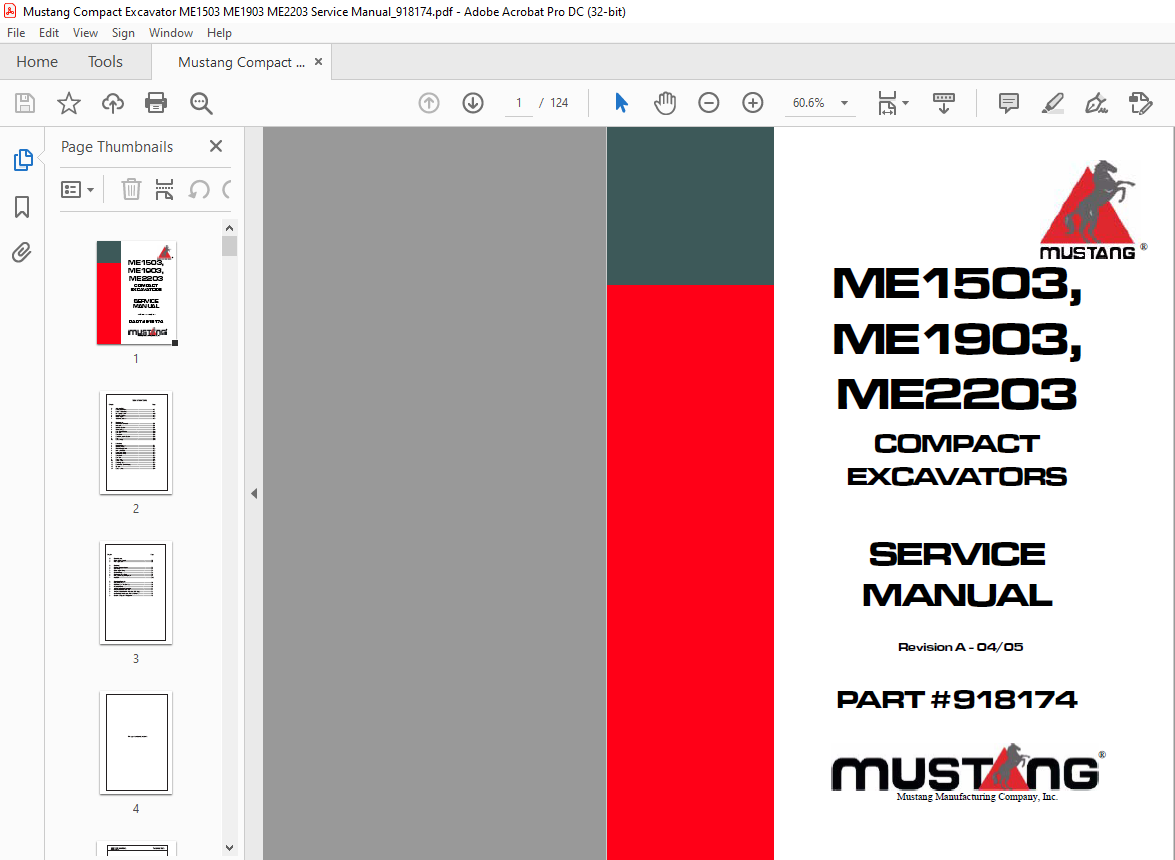The image size is (1175, 860).
Task: Open fit page options dropdown arrow
Action: click(905, 103)
